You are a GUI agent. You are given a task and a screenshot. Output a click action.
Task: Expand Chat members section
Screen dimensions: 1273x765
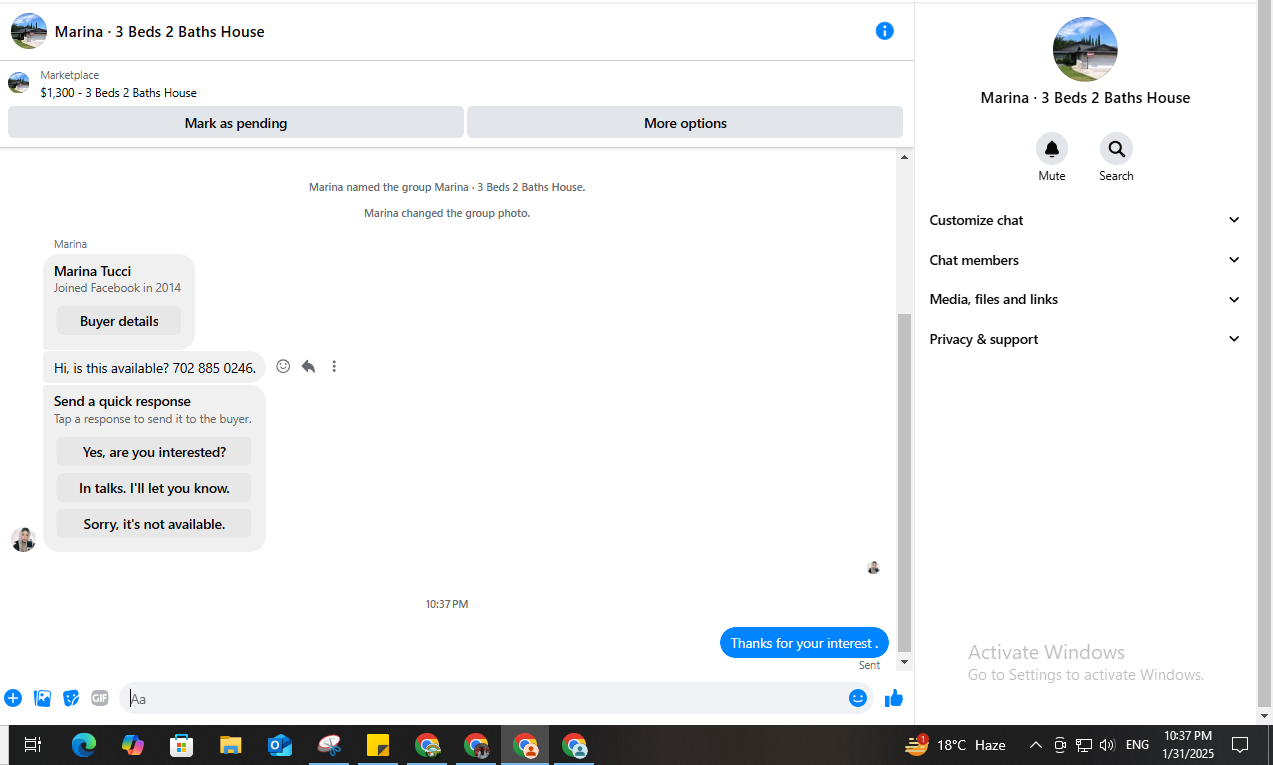pyautogui.click(x=1085, y=260)
